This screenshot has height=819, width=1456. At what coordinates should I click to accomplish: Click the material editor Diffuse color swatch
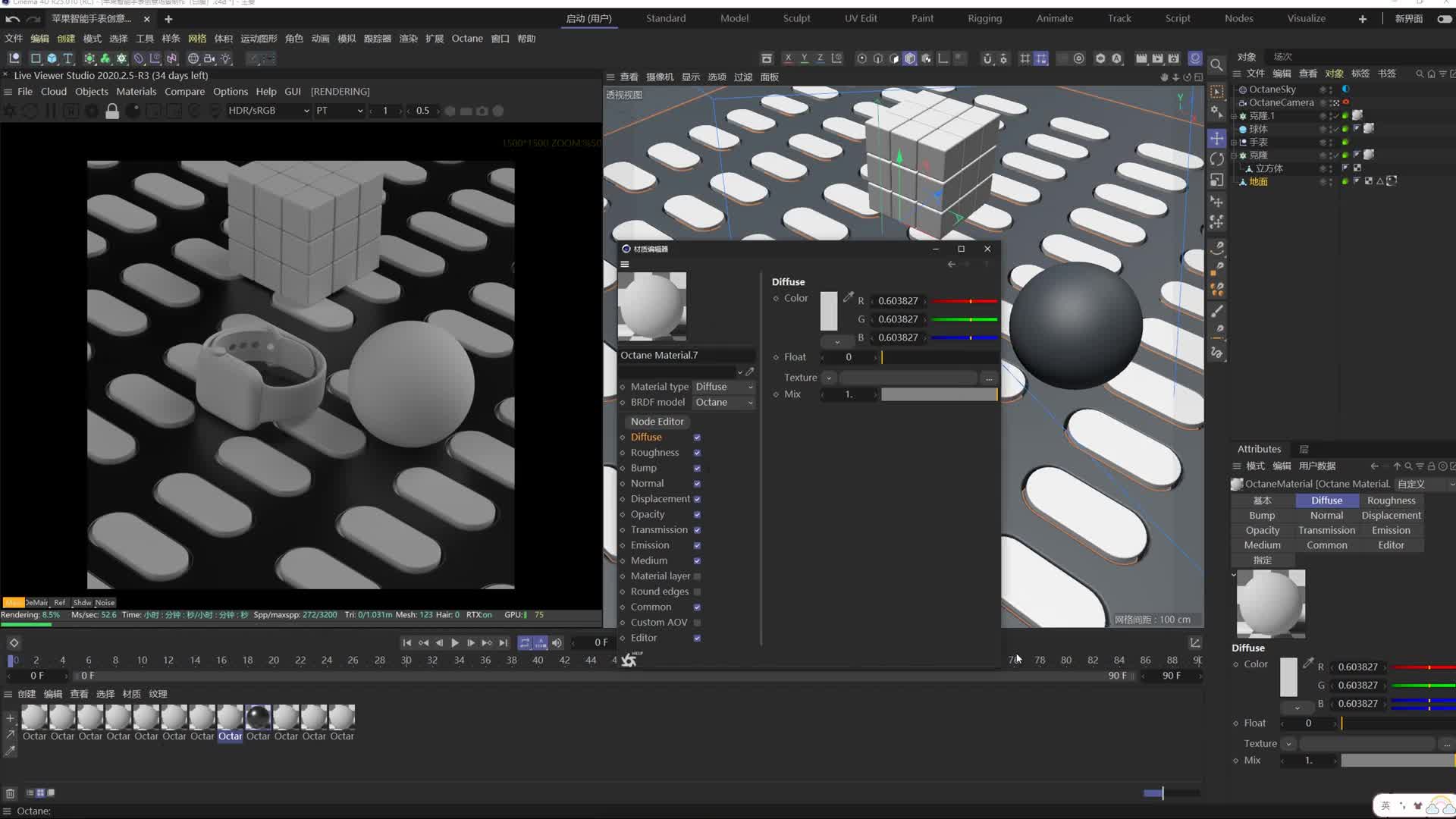829,311
